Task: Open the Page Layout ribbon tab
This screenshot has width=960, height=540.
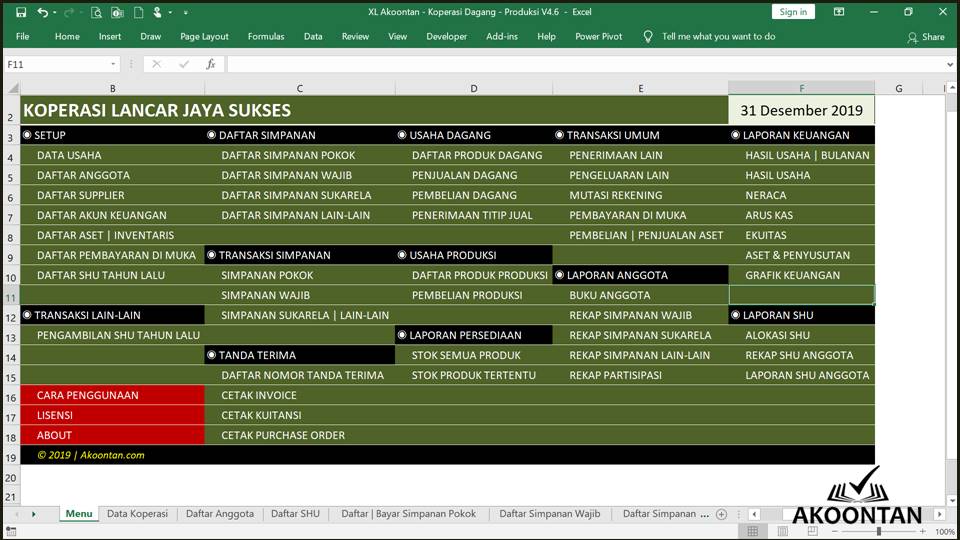Action: point(204,37)
